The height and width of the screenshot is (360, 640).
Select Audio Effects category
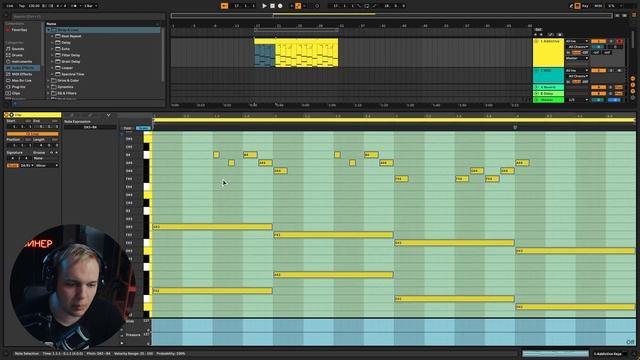pos(22,68)
